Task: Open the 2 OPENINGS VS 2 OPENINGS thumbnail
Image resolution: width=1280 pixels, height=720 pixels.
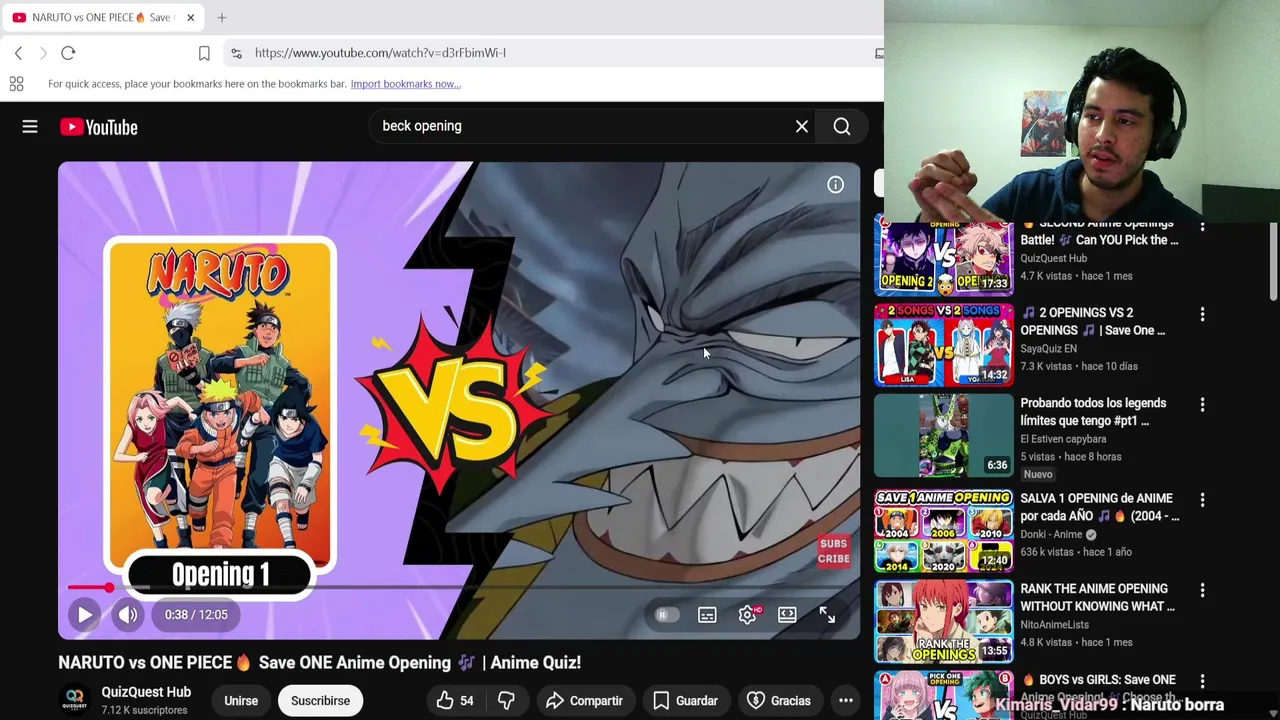Action: pyautogui.click(x=943, y=346)
